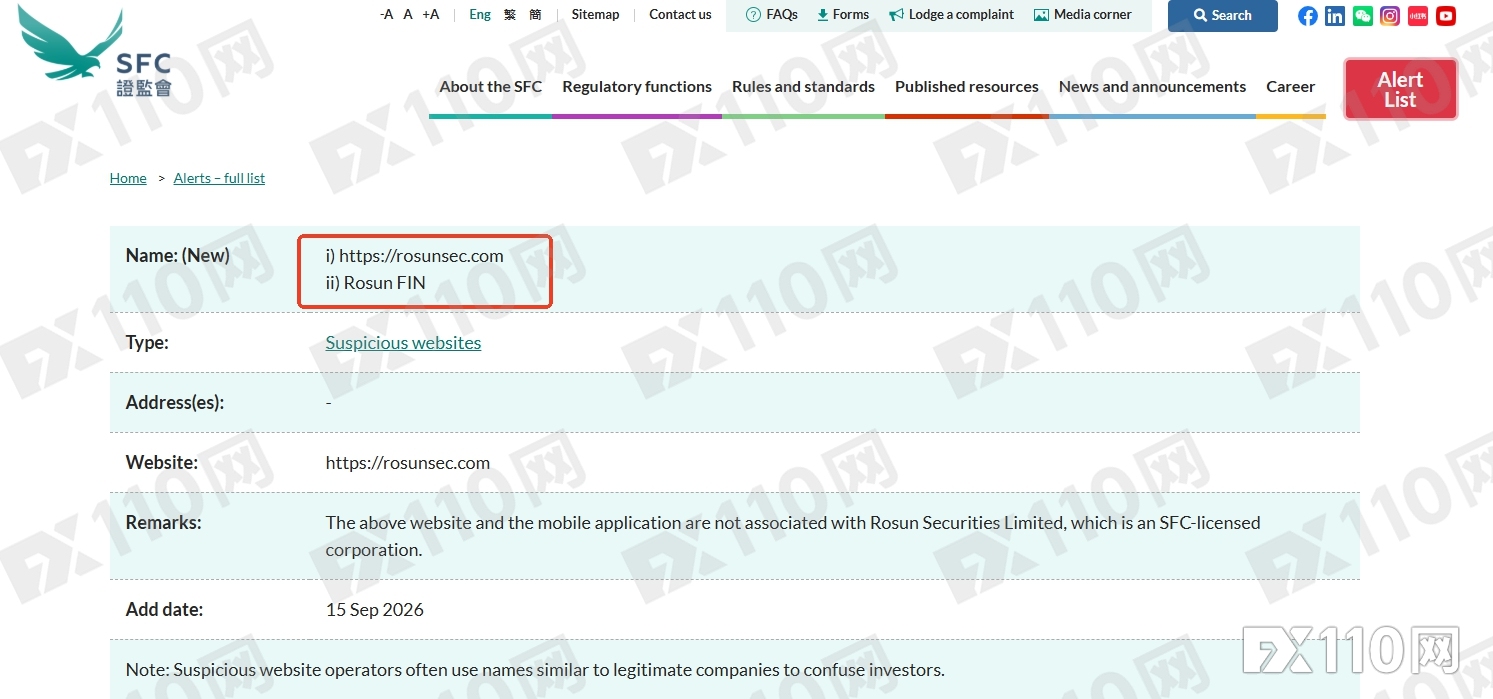Increase font size with +A
This screenshot has height=699, width=1493.
coord(431,14)
